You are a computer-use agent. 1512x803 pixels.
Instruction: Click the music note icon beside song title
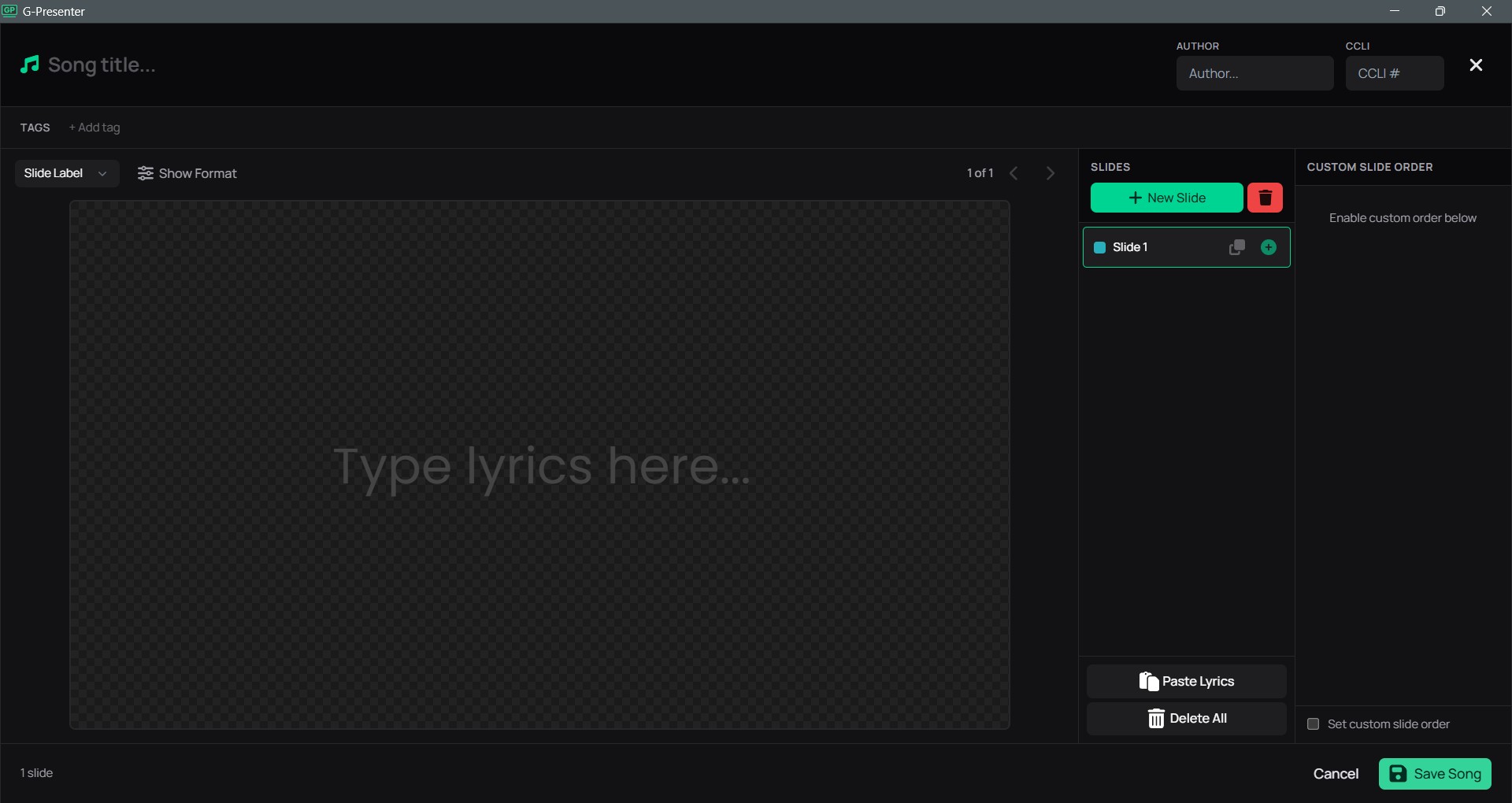pos(30,65)
